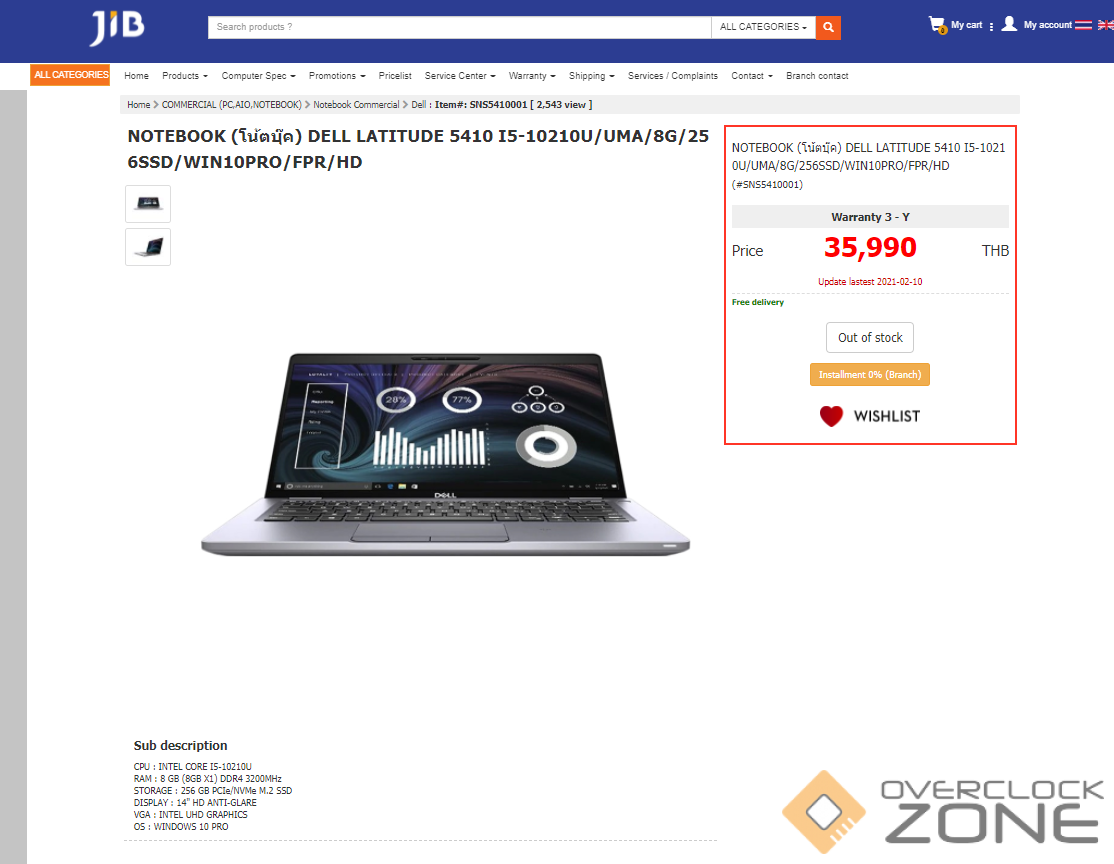This screenshot has height=864, width=1114.
Task: Click the Out of stock button
Action: (870, 338)
